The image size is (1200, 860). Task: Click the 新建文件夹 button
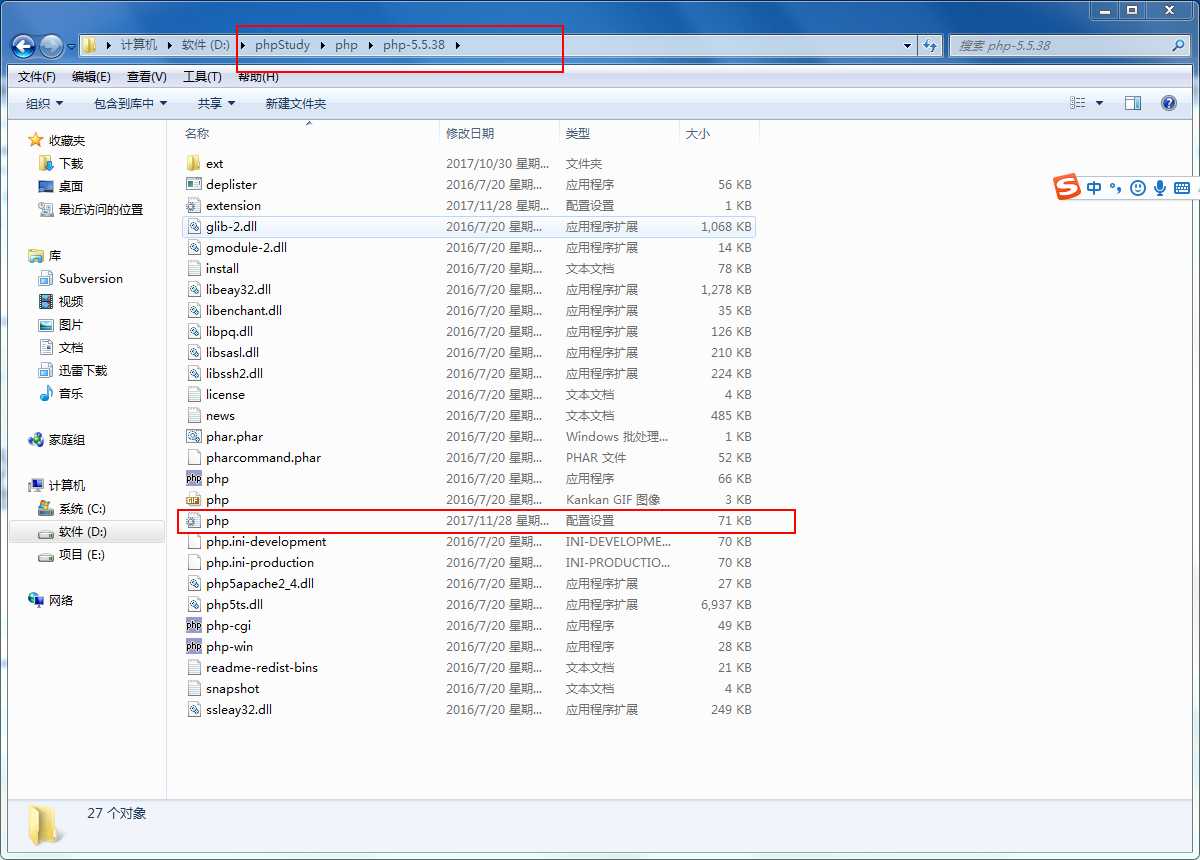[296, 103]
